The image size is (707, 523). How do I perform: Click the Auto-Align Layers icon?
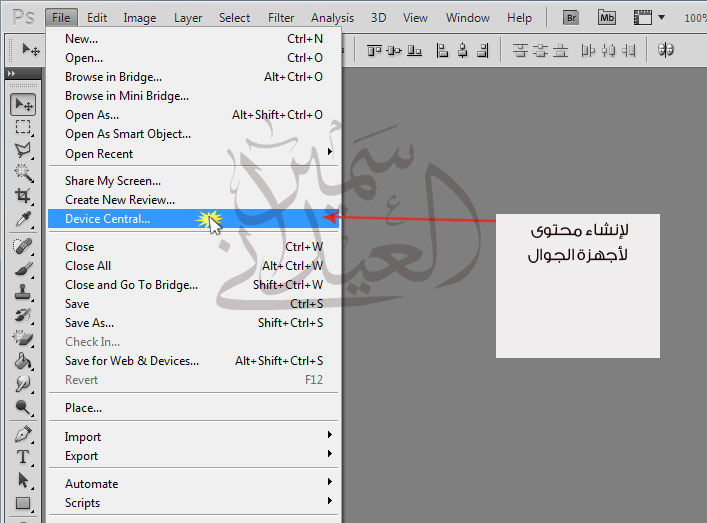666,50
